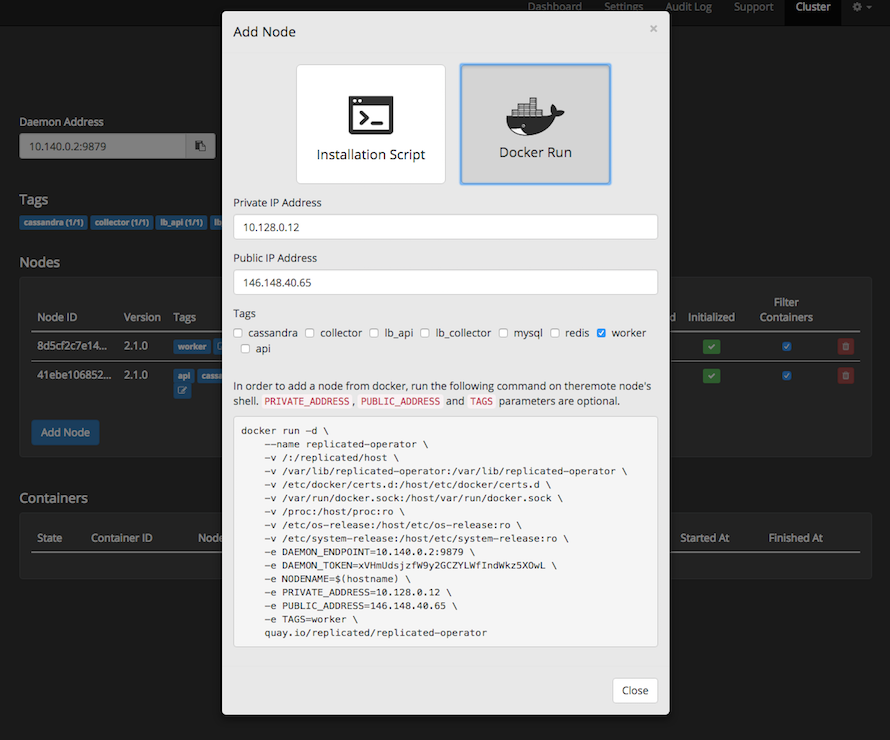This screenshot has height=740, width=890.
Task: Uncheck the worker tag checkbox
Action: [600, 332]
